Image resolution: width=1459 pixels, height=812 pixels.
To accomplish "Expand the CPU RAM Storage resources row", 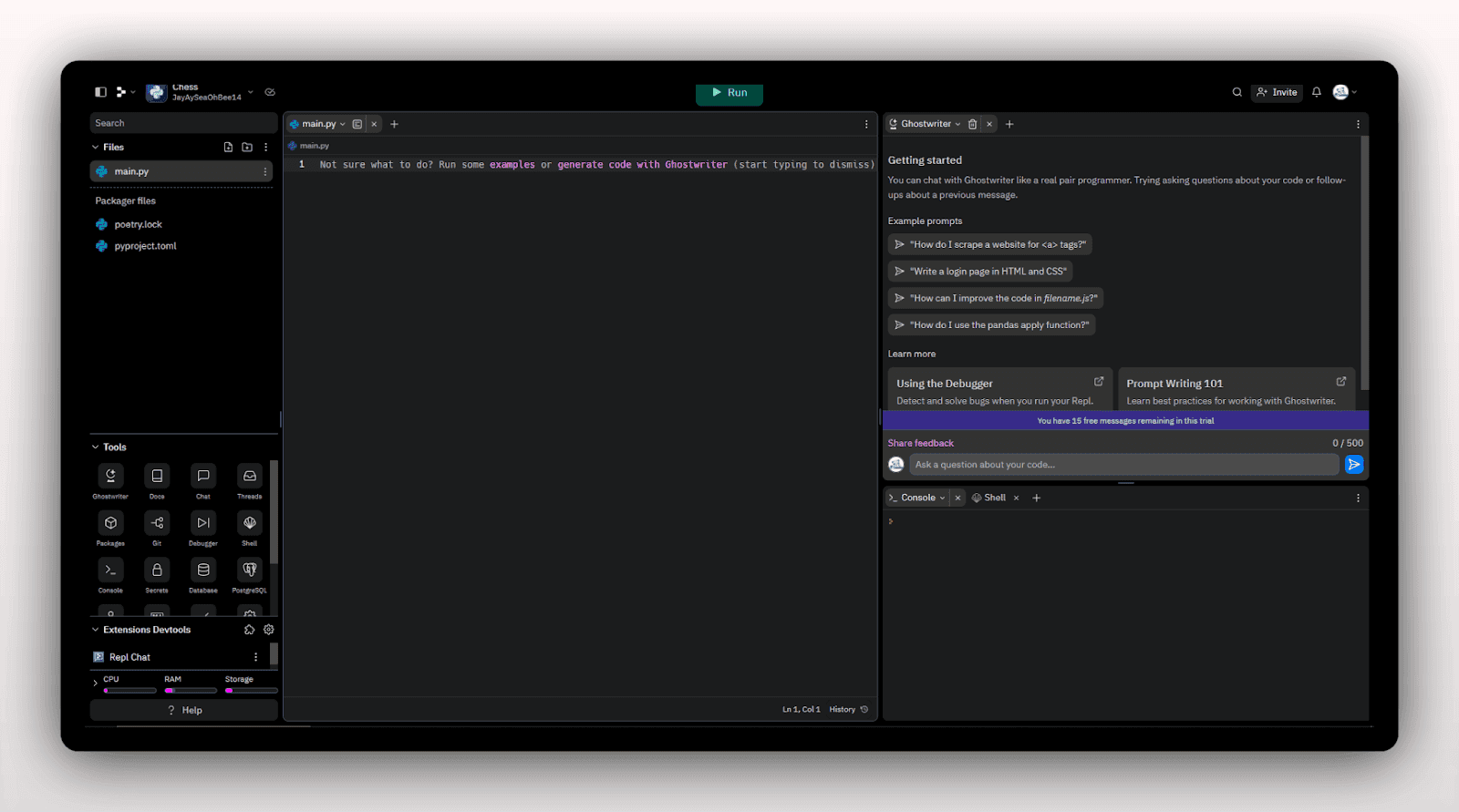I will click(95, 683).
